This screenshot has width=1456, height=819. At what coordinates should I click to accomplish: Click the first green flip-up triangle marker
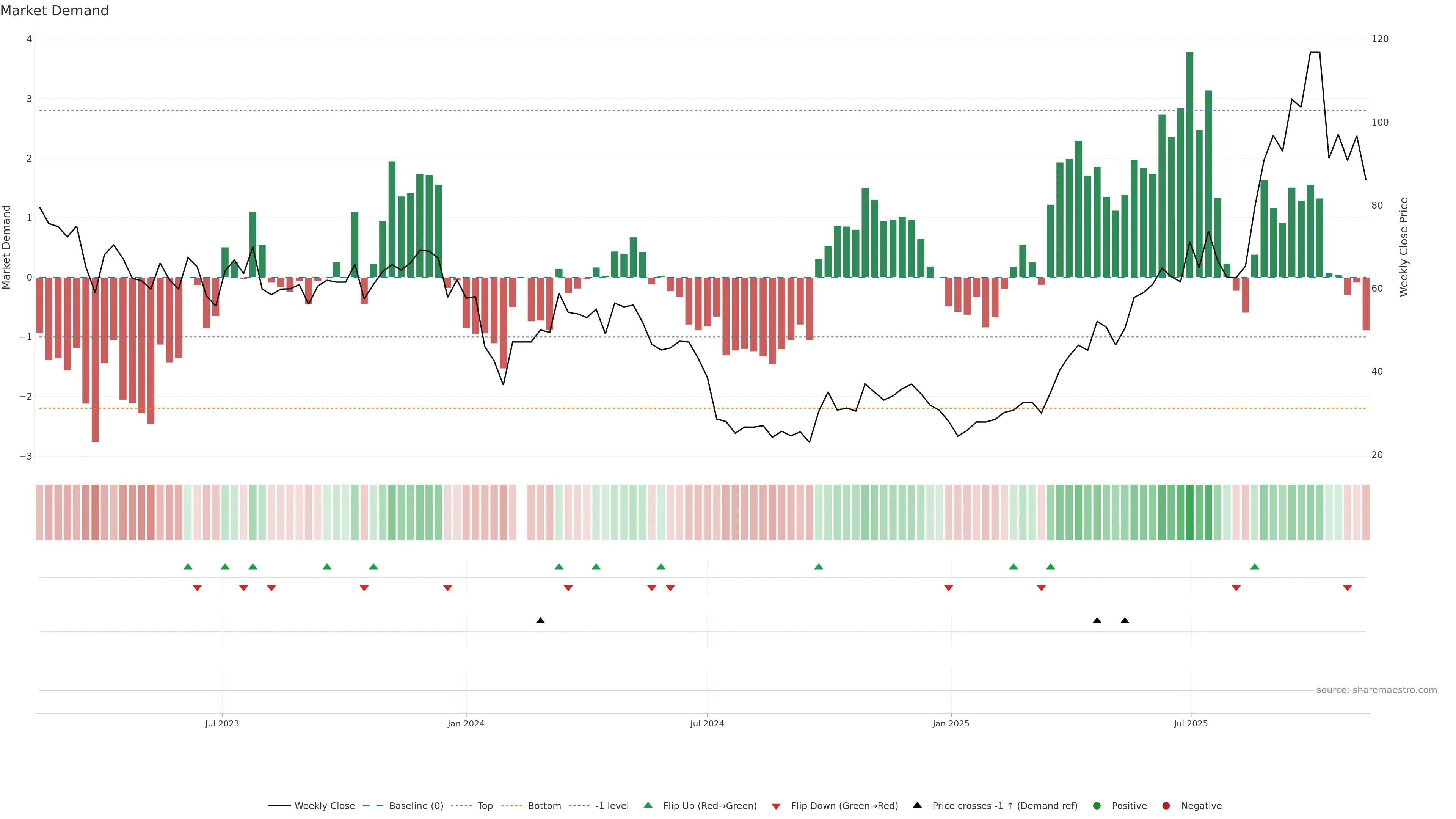coord(188,566)
